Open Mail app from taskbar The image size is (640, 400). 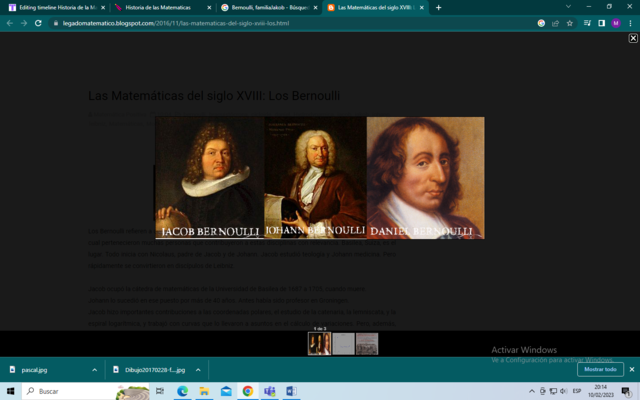(226, 391)
